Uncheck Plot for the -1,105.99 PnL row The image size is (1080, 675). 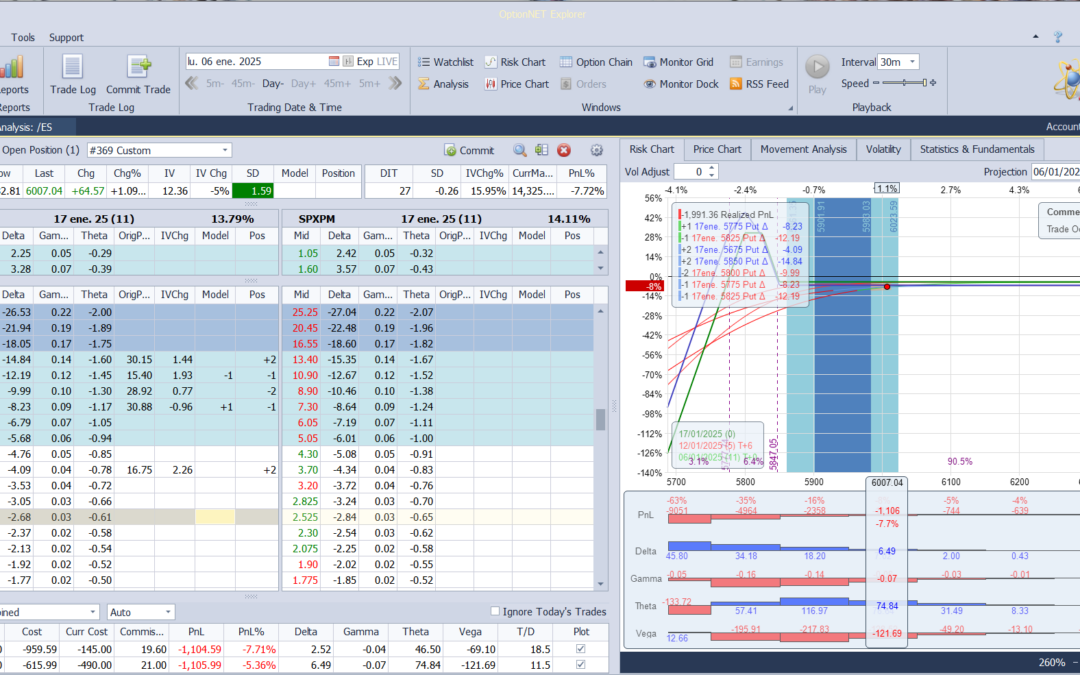click(x=581, y=665)
